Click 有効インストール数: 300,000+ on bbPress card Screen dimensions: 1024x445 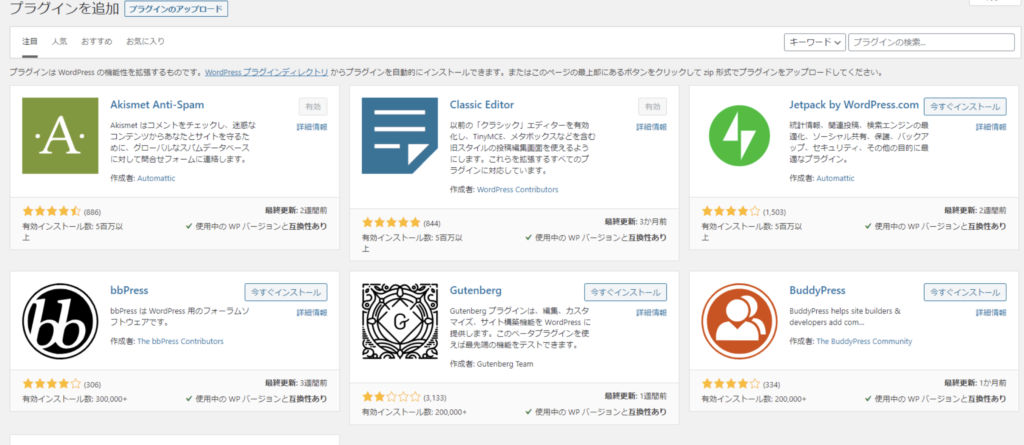(x=75, y=399)
